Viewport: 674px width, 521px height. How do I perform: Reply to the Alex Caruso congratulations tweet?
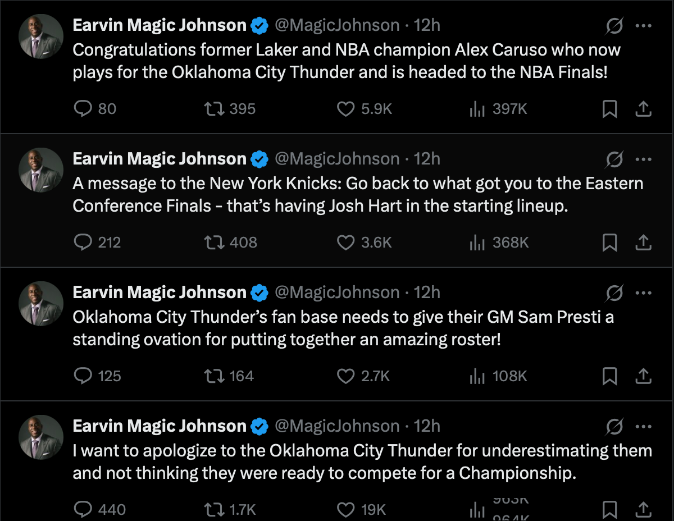(83, 108)
